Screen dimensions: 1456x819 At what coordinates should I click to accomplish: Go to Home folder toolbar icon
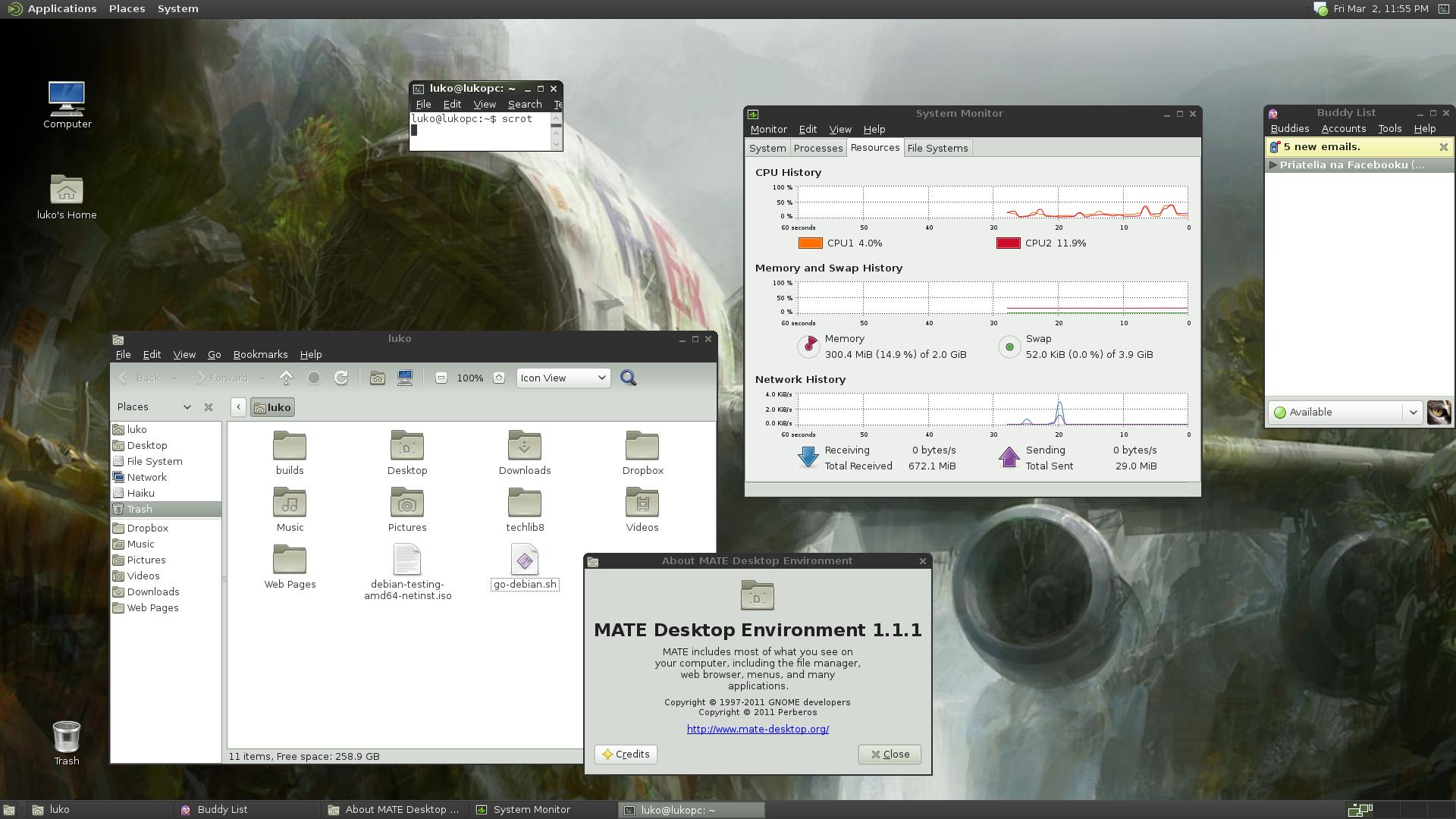point(377,378)
